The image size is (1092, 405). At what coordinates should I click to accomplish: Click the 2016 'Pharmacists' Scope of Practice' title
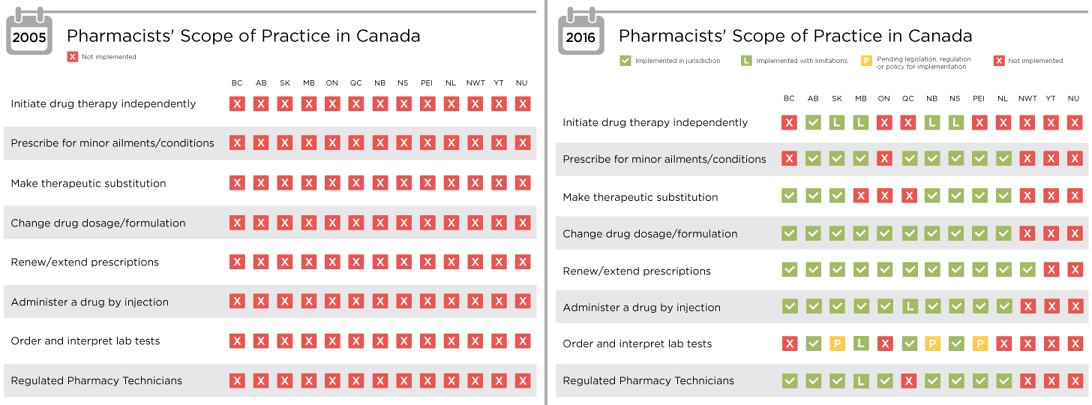[795, 35]
